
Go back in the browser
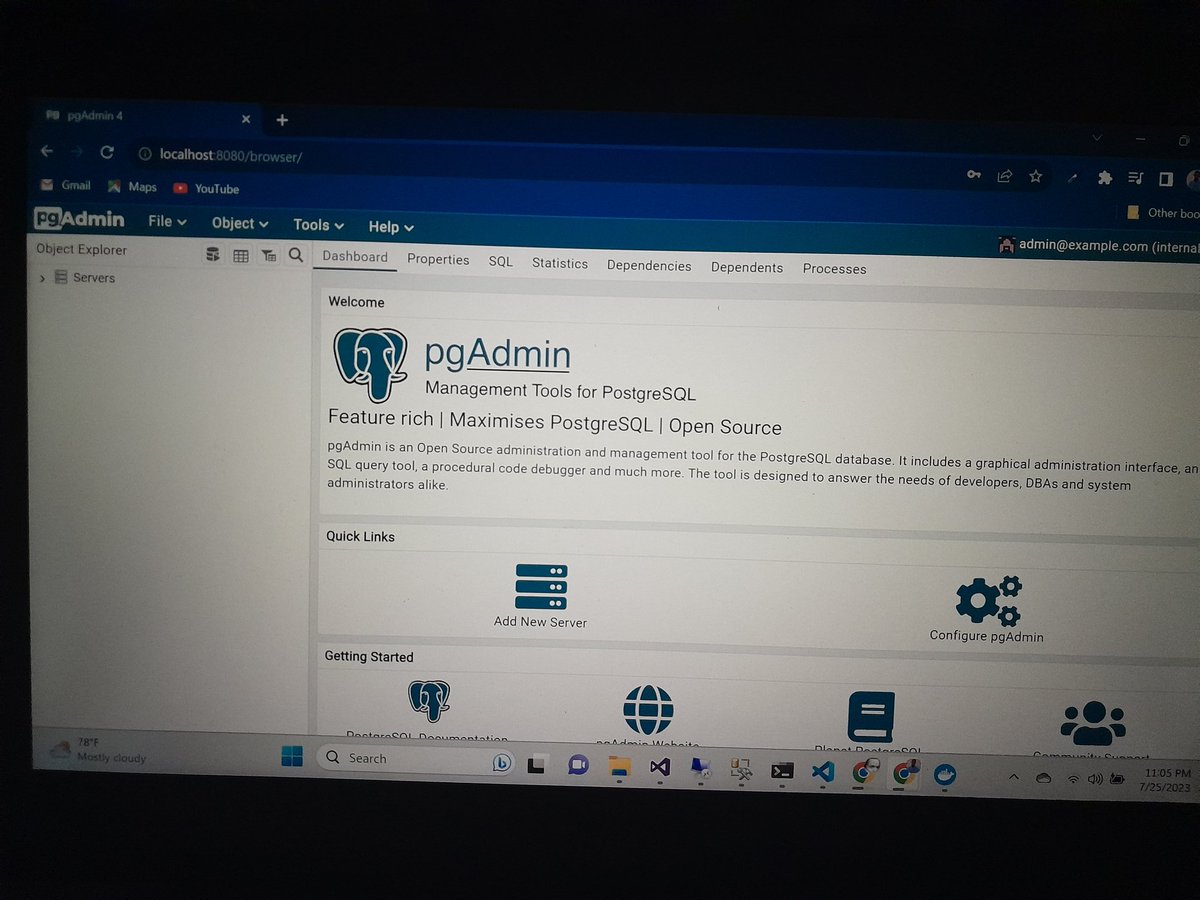pyautogui.click(x=46, y=151)
